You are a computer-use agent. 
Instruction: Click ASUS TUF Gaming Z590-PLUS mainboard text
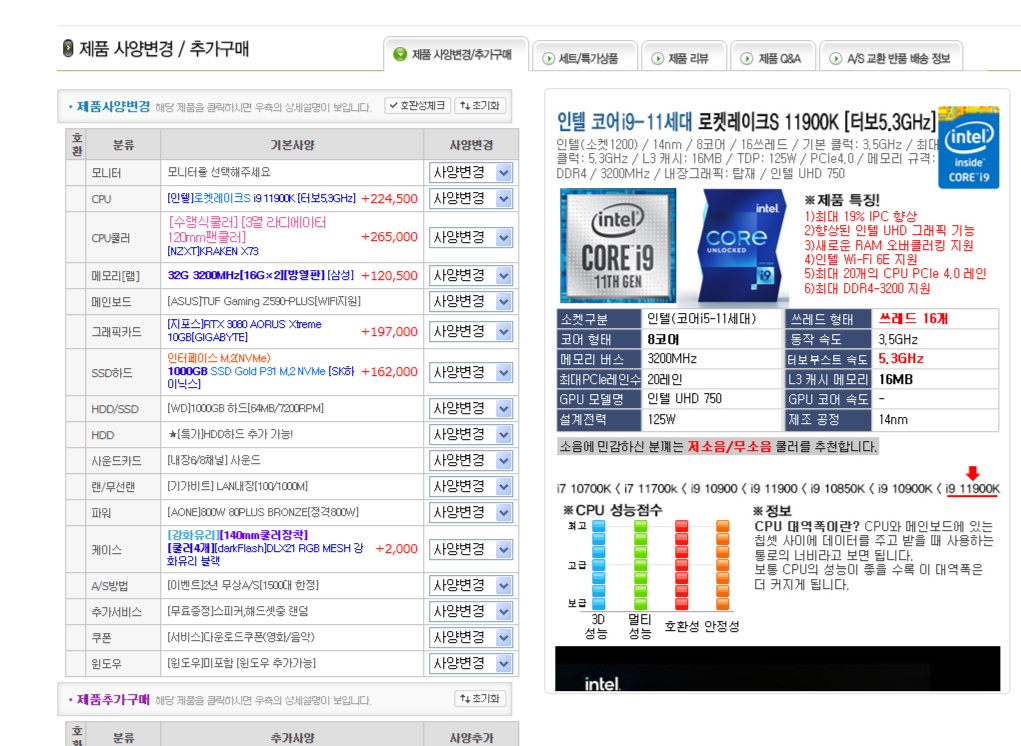click(264, 301)
